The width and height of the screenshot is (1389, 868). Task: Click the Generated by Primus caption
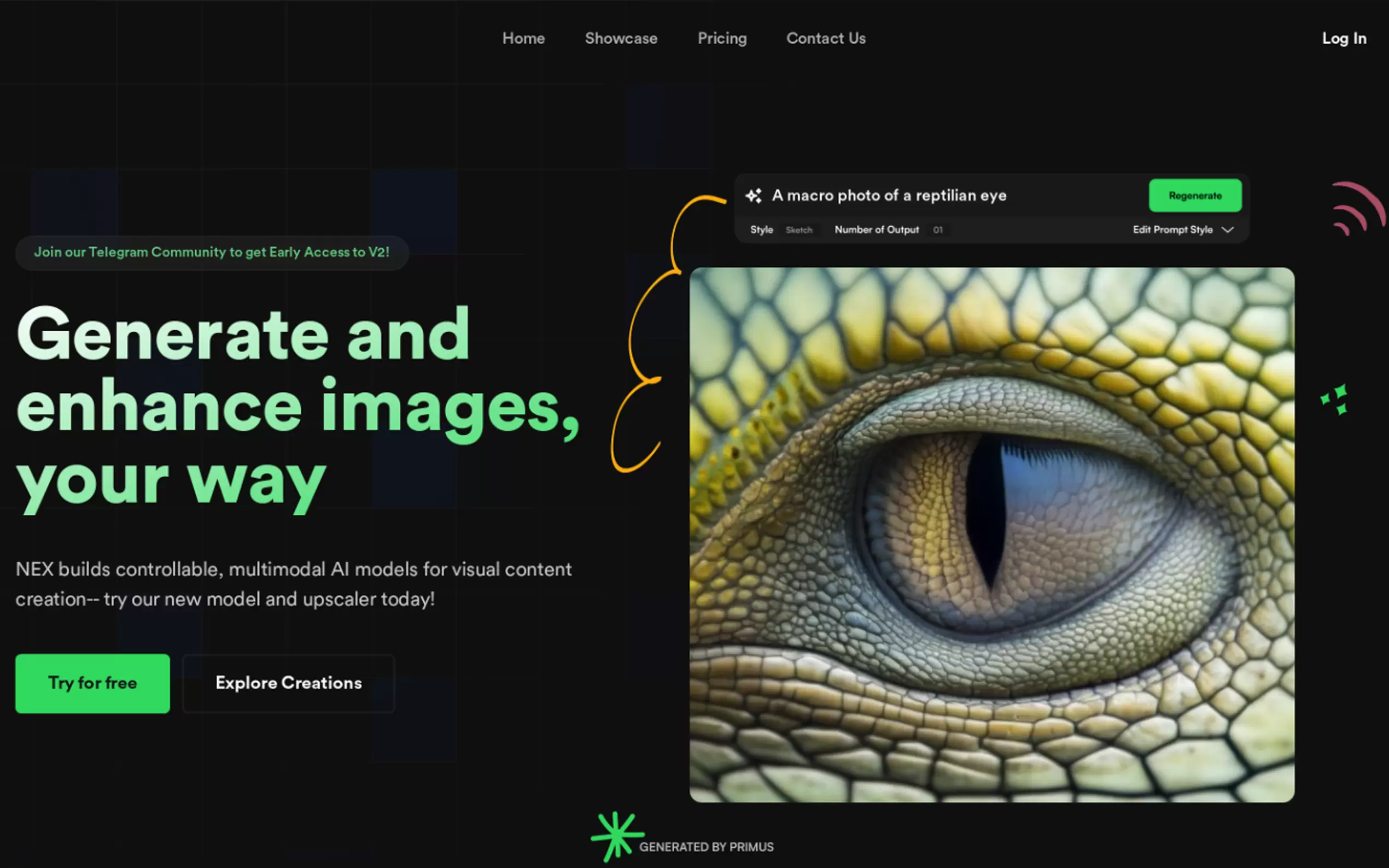point(707,847)
